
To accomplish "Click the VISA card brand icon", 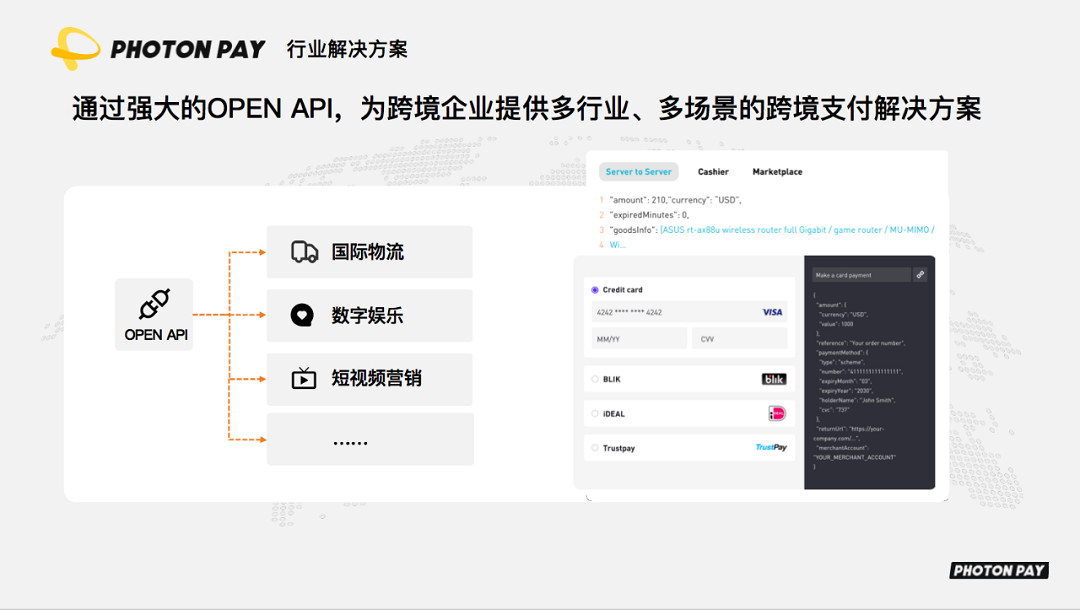I will tap(770, 311).
